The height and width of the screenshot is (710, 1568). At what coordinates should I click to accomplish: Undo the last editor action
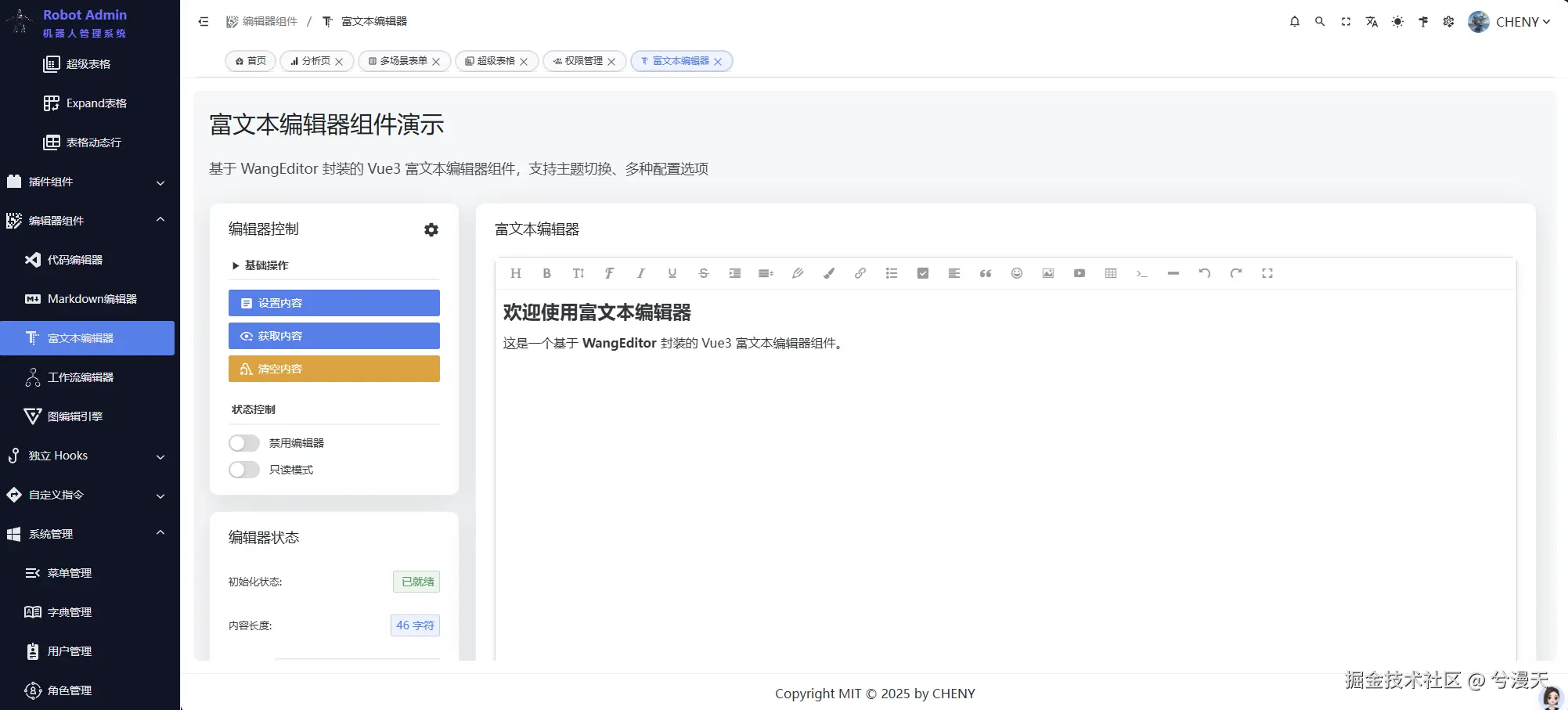point(1204,273)
